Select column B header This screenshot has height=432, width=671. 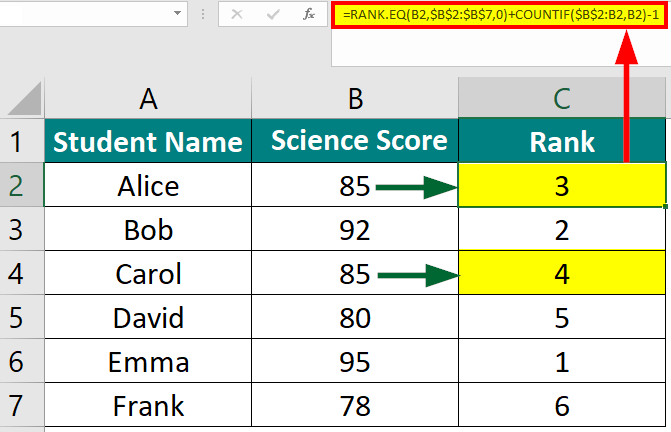pyautogui.click(x=355, y=98)
